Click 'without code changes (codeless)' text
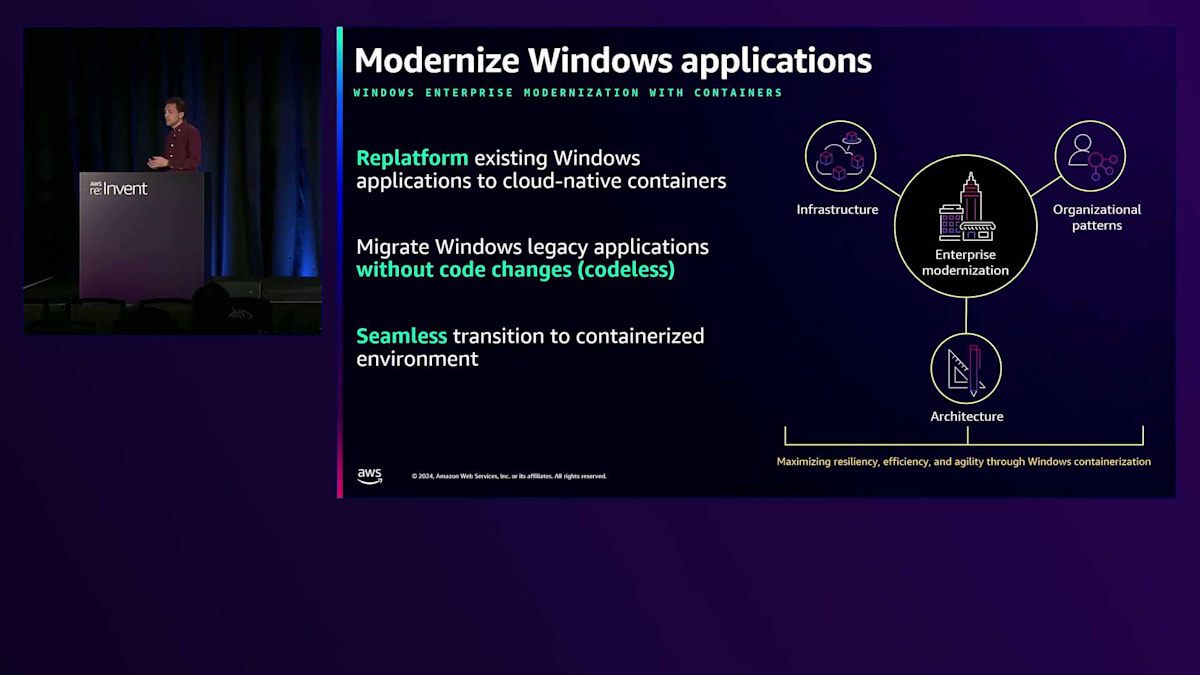This screenshot has width=1200, height=675. pos(516,270)
